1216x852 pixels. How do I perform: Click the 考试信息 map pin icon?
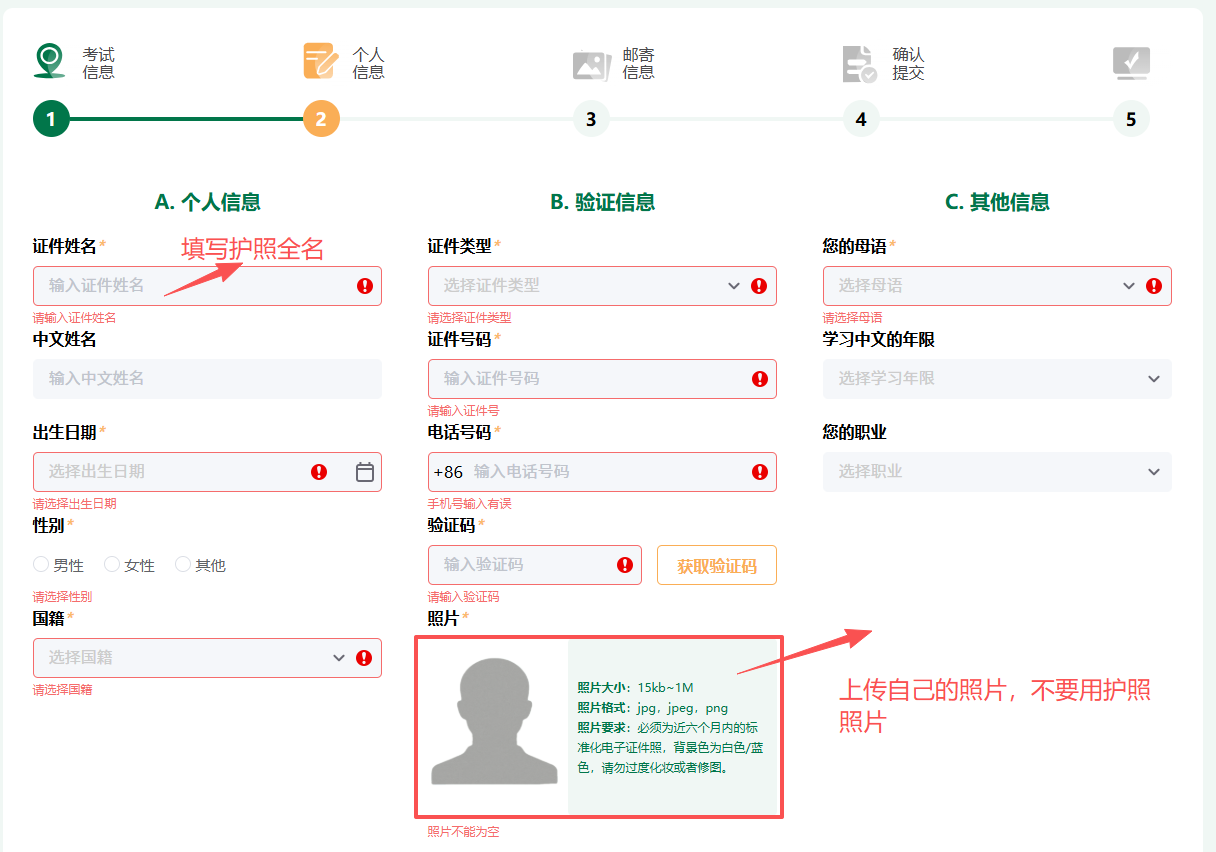(49, 61)
